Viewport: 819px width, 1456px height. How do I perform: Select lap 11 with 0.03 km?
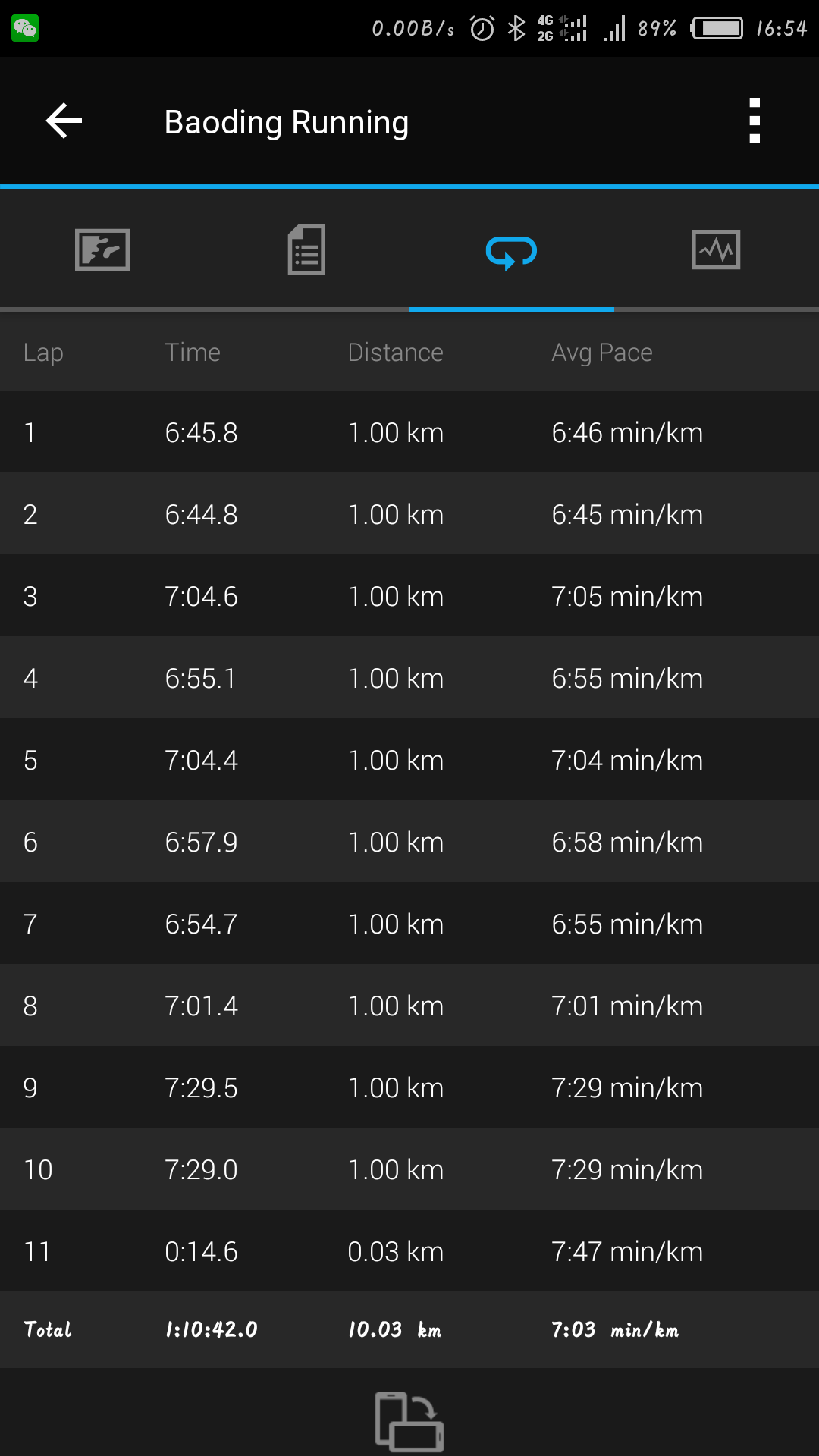click(x=409, y=1251)
